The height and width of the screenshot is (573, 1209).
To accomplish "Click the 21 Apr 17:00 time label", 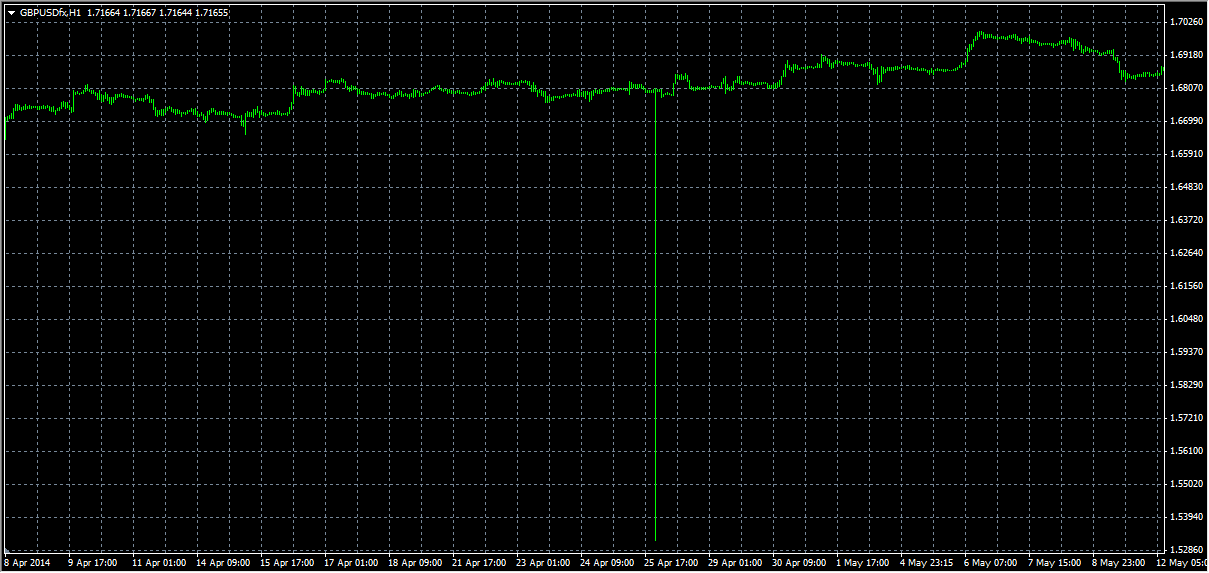I will 478,563.
